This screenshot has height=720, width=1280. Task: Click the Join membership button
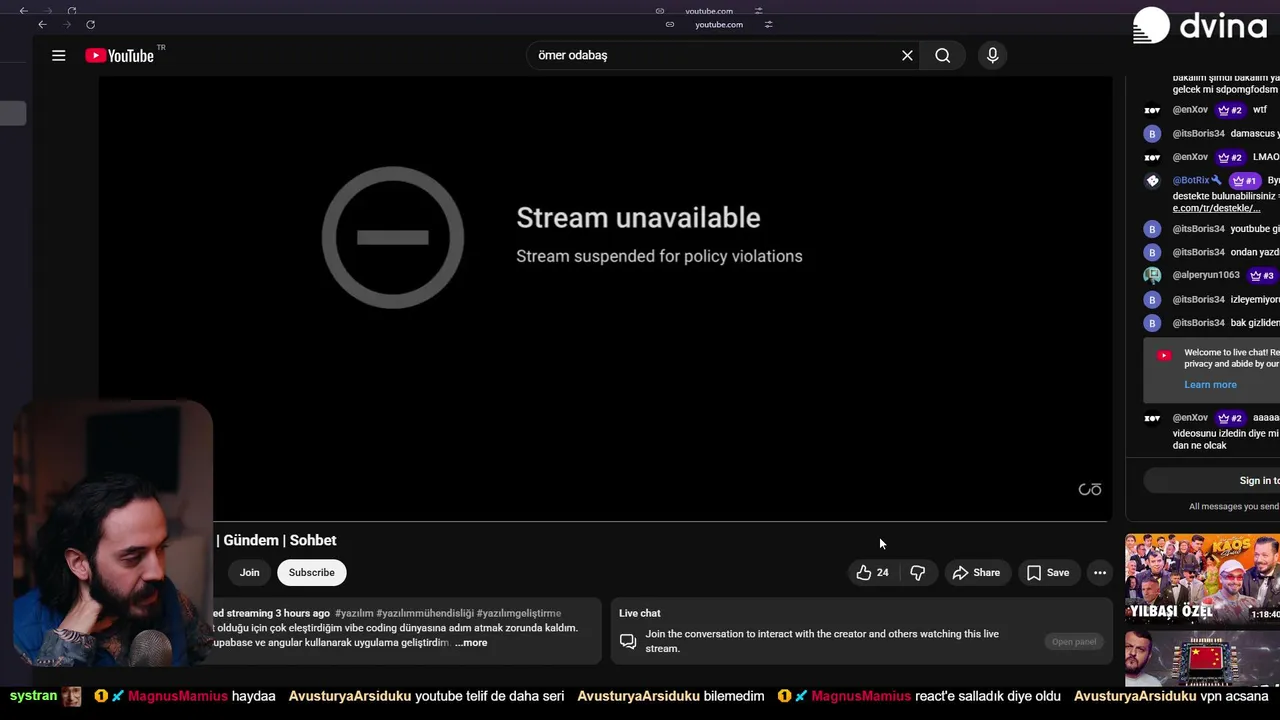pos(250,573)
